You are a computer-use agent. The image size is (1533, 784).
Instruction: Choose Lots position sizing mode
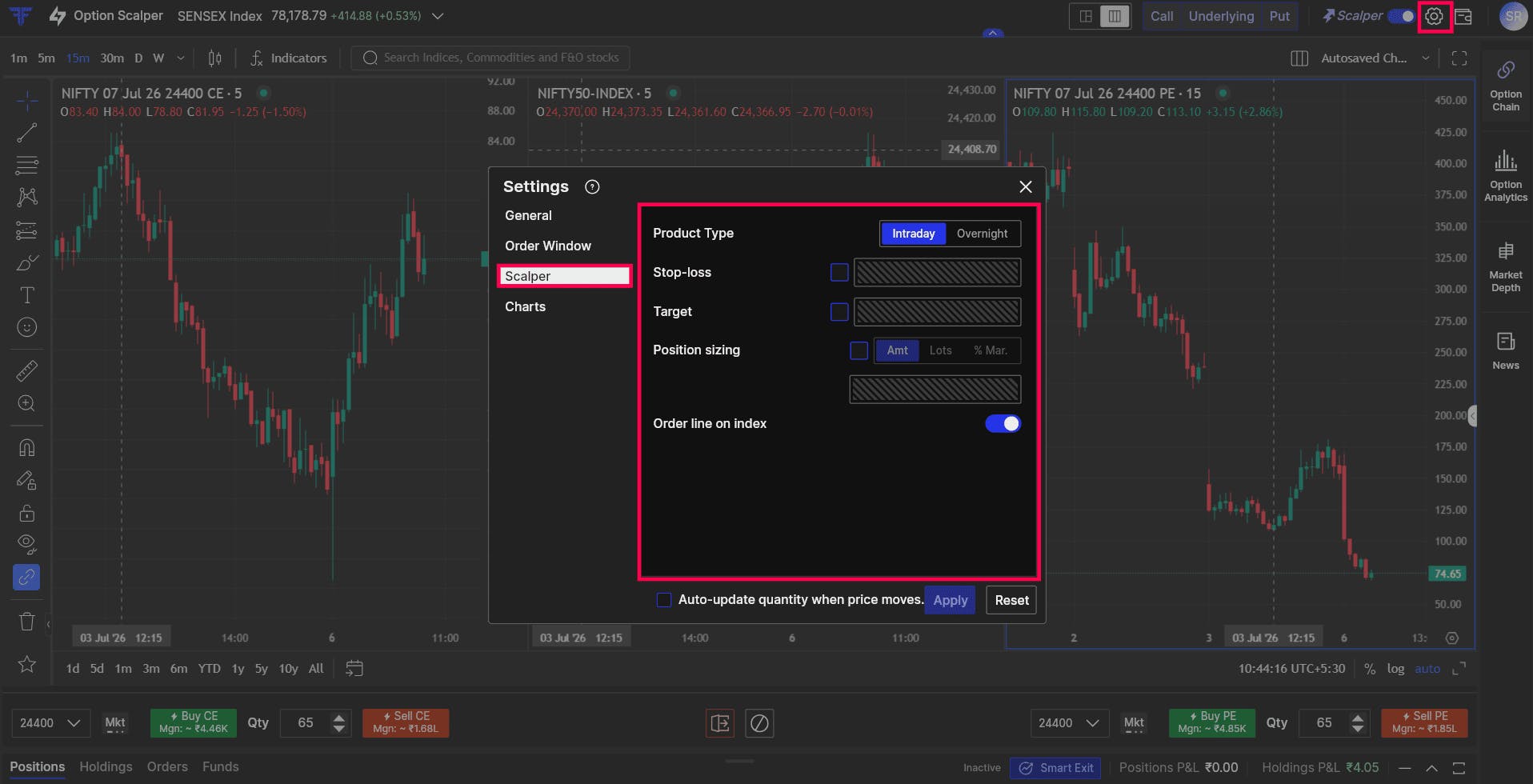(940, 350)
